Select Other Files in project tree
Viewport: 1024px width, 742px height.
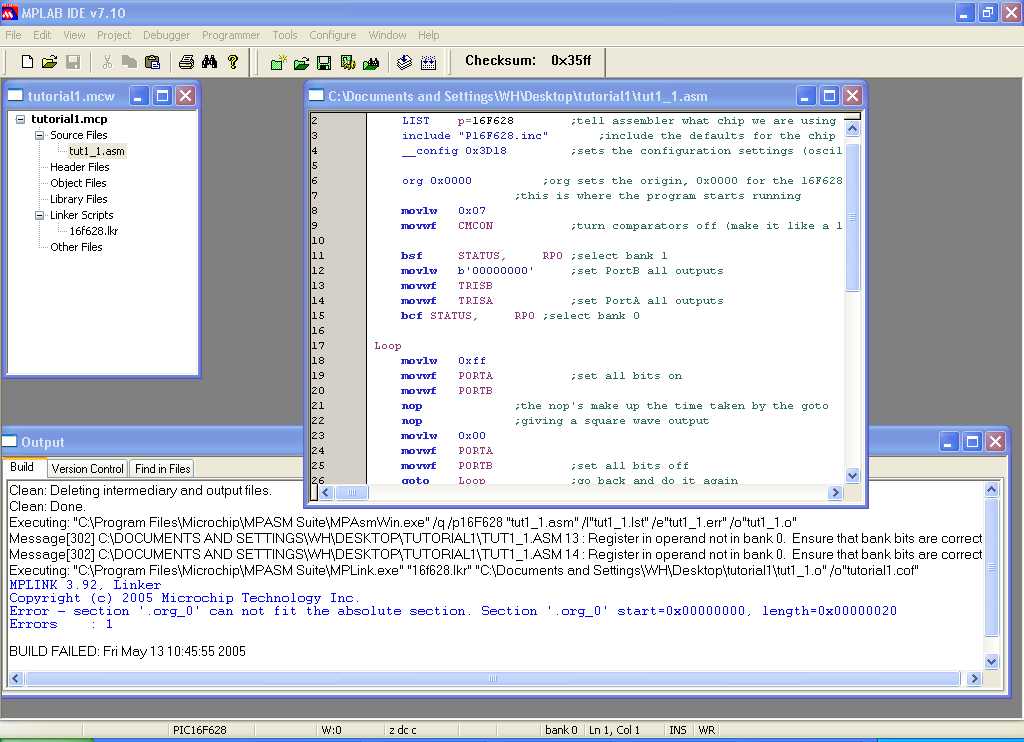(76, 247)
